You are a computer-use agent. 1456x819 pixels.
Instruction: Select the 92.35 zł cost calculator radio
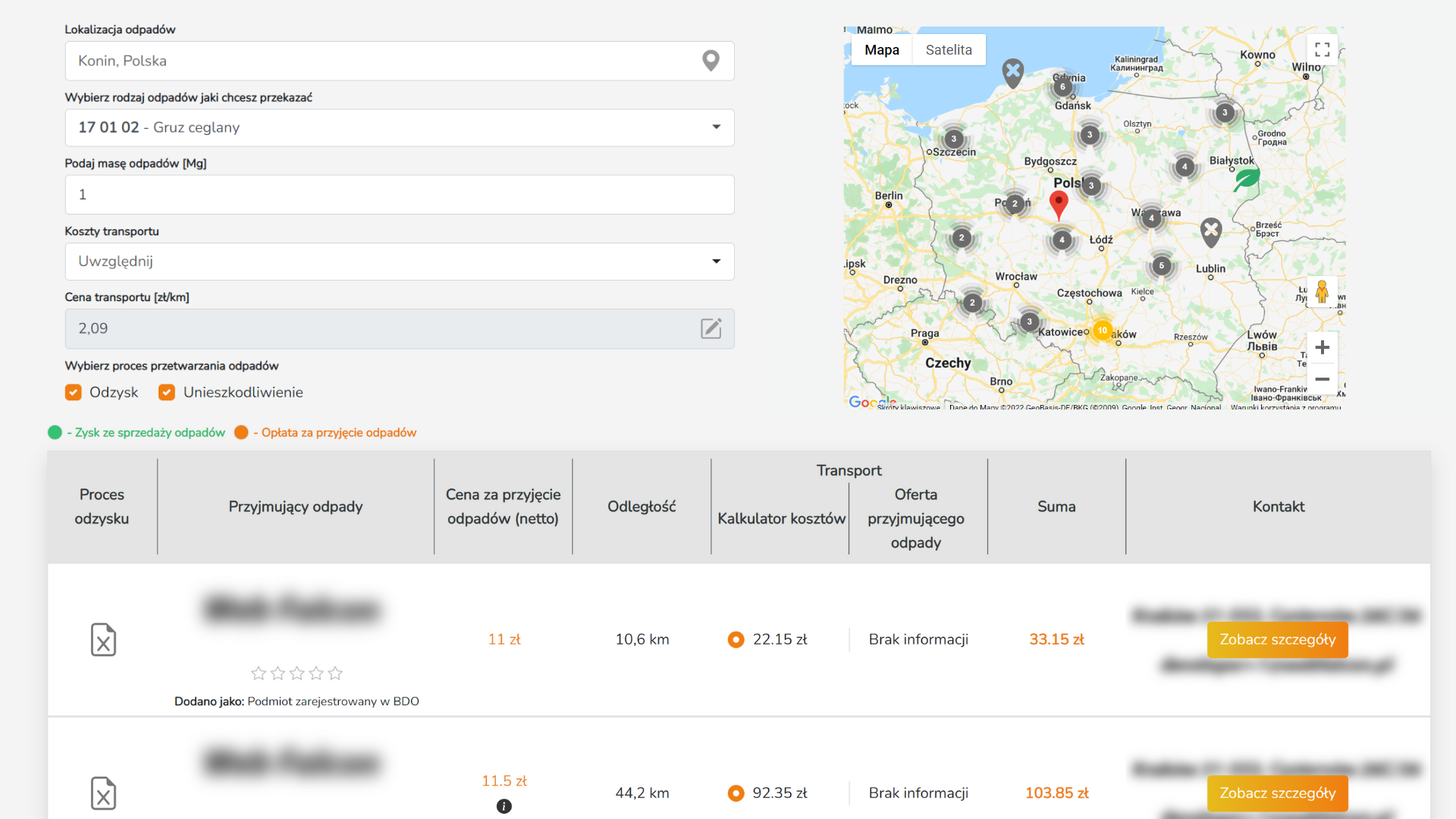[x=736, y=793]
